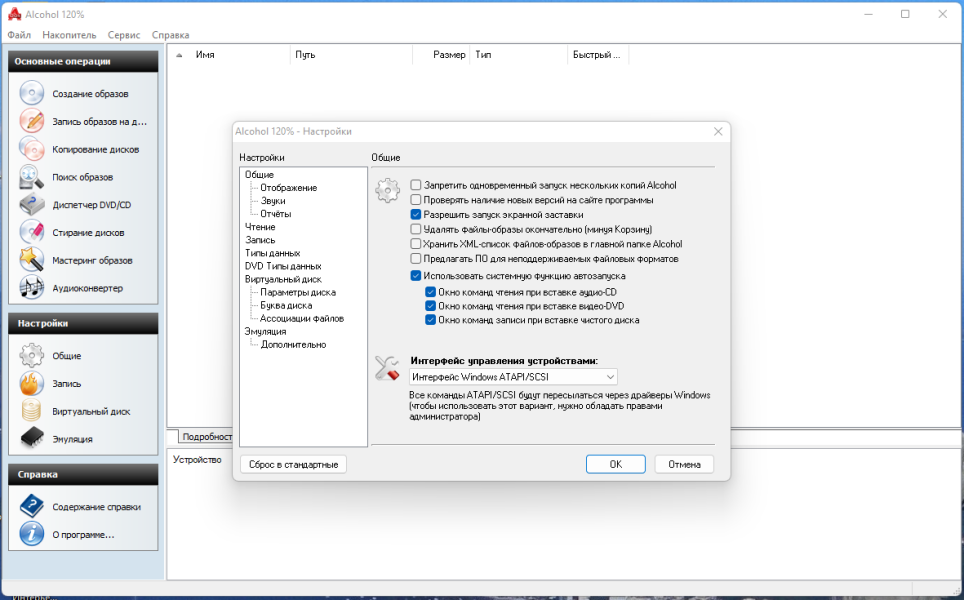Image resolution: width=964 pixels, height=600 pixels.
Task: Confirm the settings with the ОК button
Action: click(x=615, y=464)
